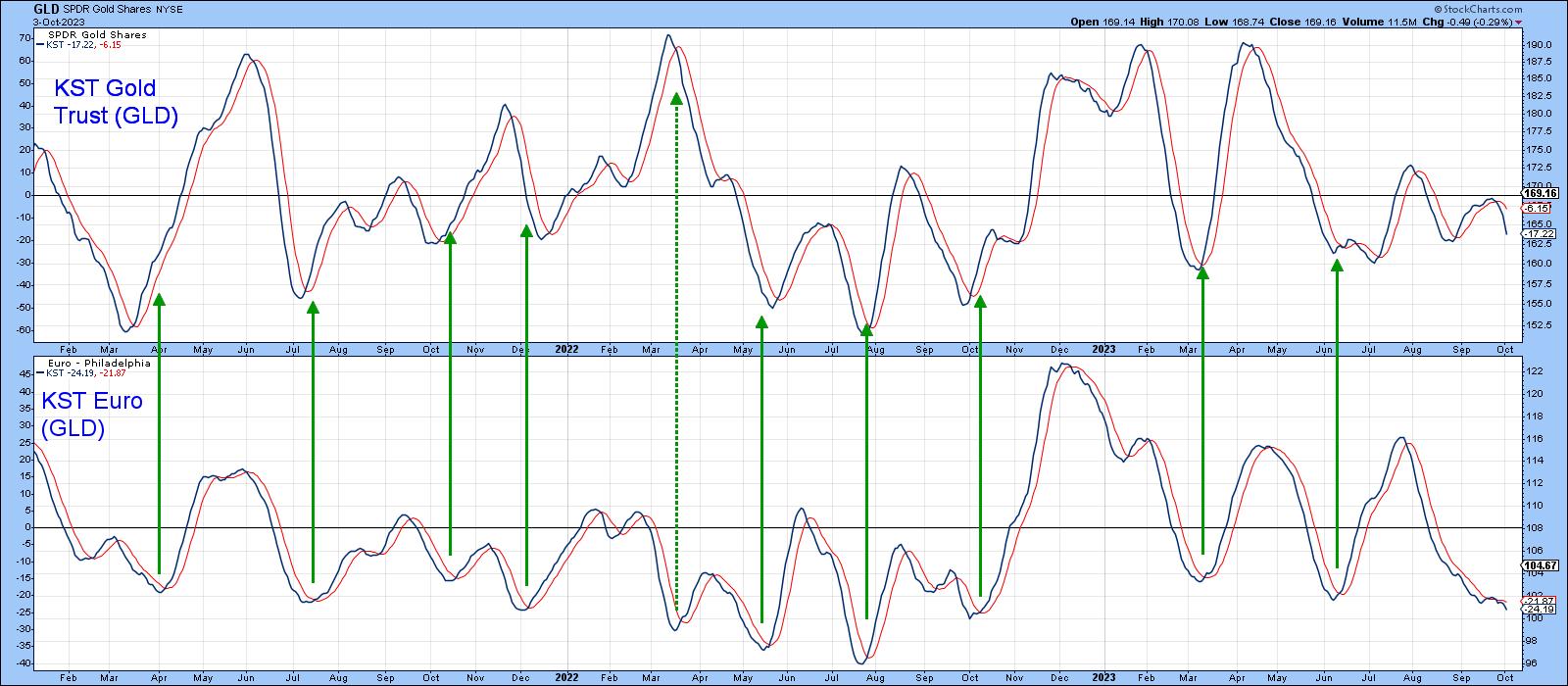Click the red down-arrow change indicator
Screen dimensions: 1568x686
click(1519, 22)
